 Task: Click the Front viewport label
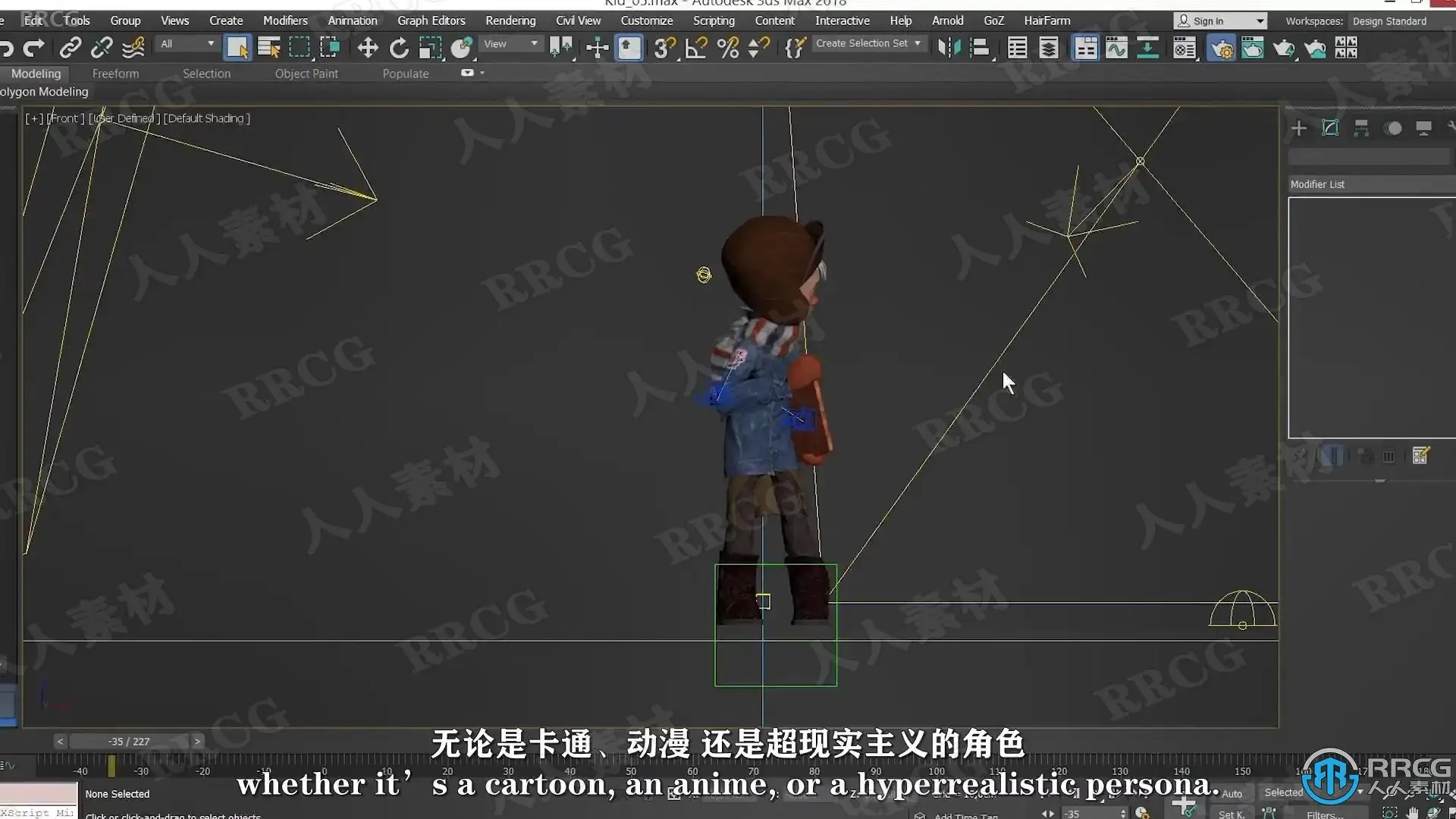pos(66,118)
